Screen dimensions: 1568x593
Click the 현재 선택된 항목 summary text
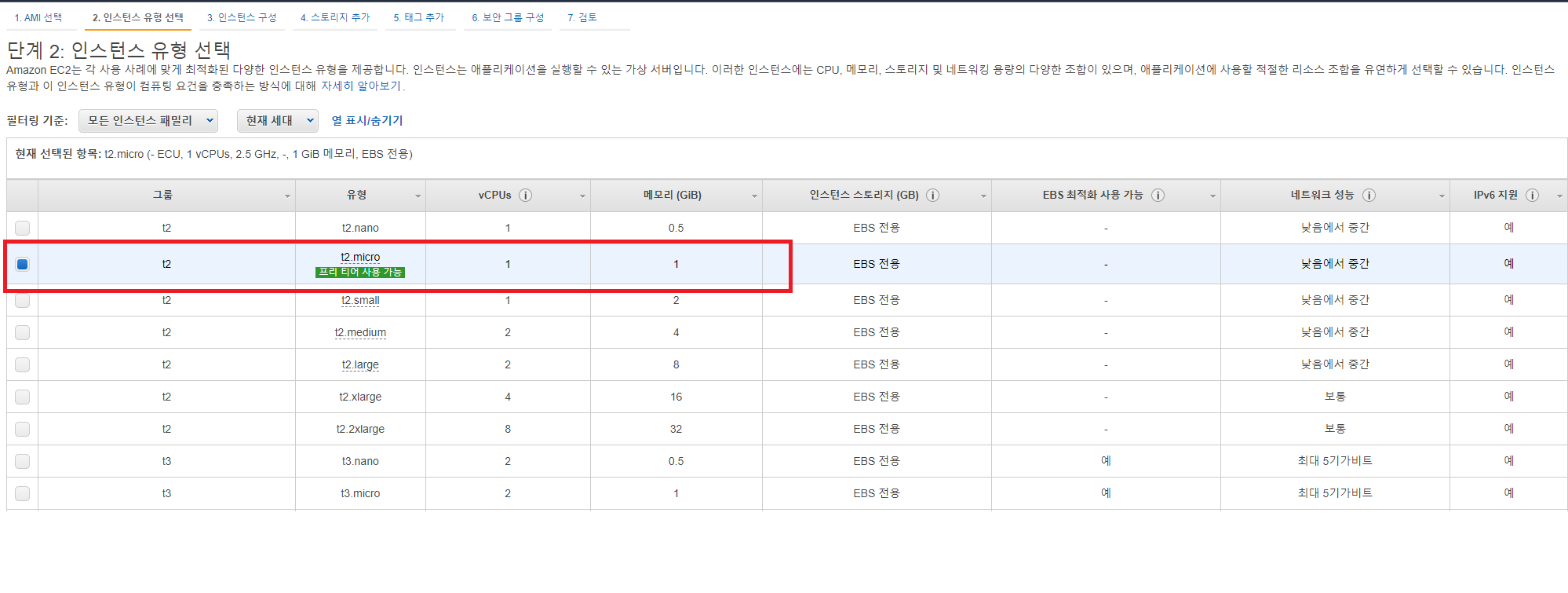[x=214, y=154]
